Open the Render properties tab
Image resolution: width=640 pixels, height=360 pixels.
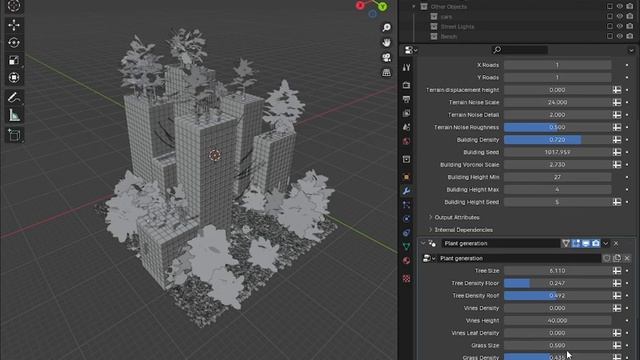[x=406, y=85]
